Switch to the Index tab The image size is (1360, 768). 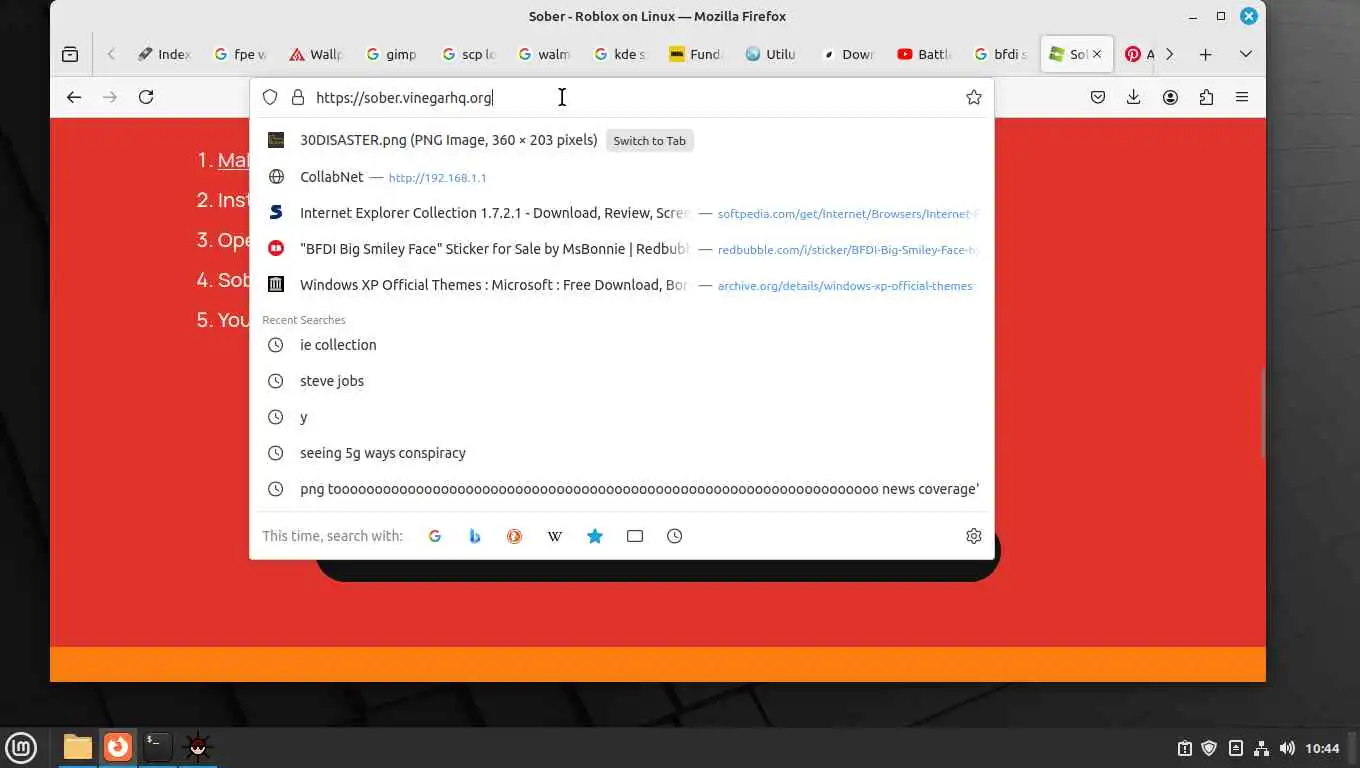click(x=164, y=55)
